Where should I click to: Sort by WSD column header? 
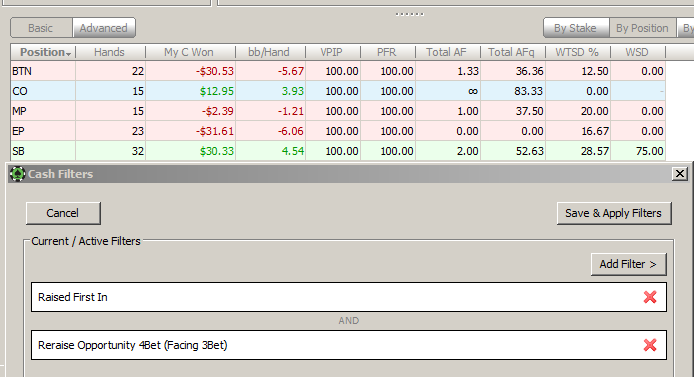tap(637, 52)
